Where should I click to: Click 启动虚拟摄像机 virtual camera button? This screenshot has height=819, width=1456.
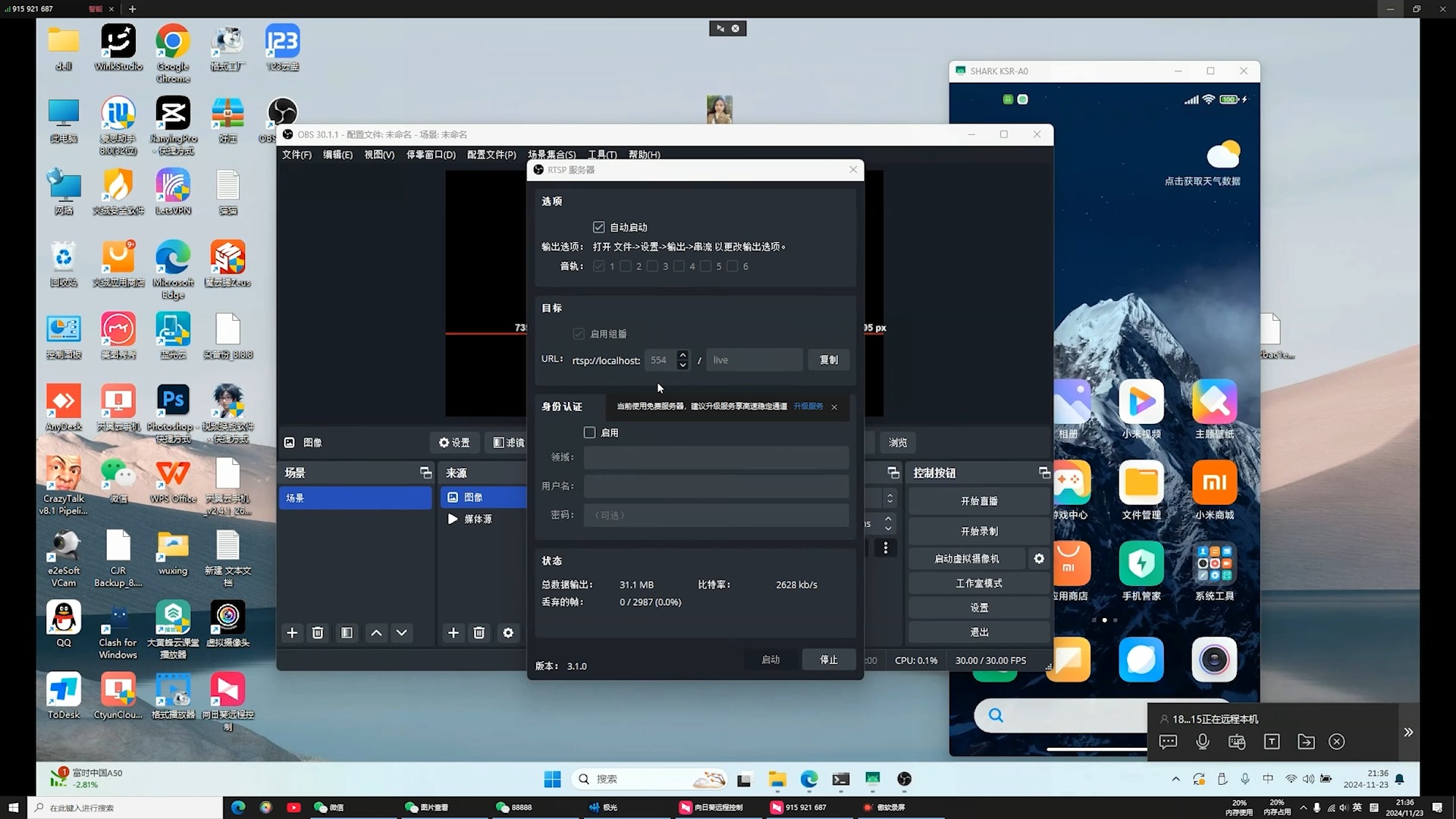click(967, 559)
